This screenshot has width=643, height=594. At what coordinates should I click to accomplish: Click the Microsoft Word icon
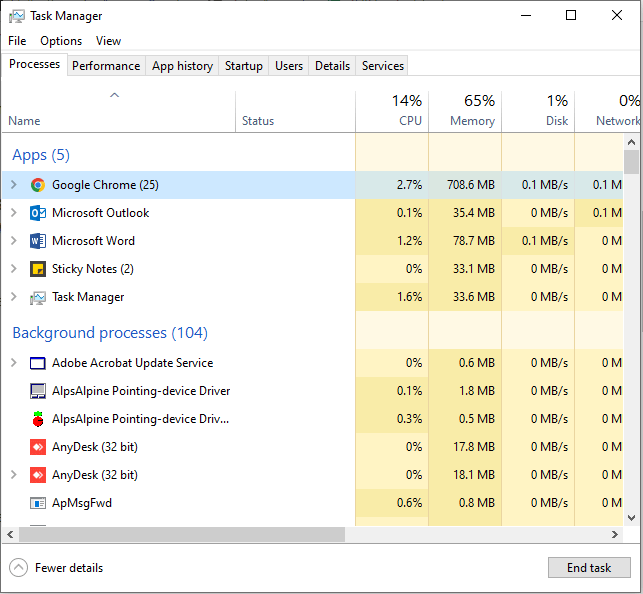38,241
